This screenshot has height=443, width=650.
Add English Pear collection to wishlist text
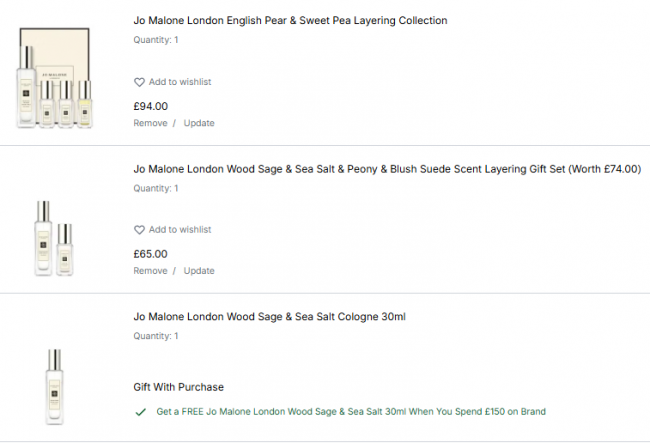(180, 82)
